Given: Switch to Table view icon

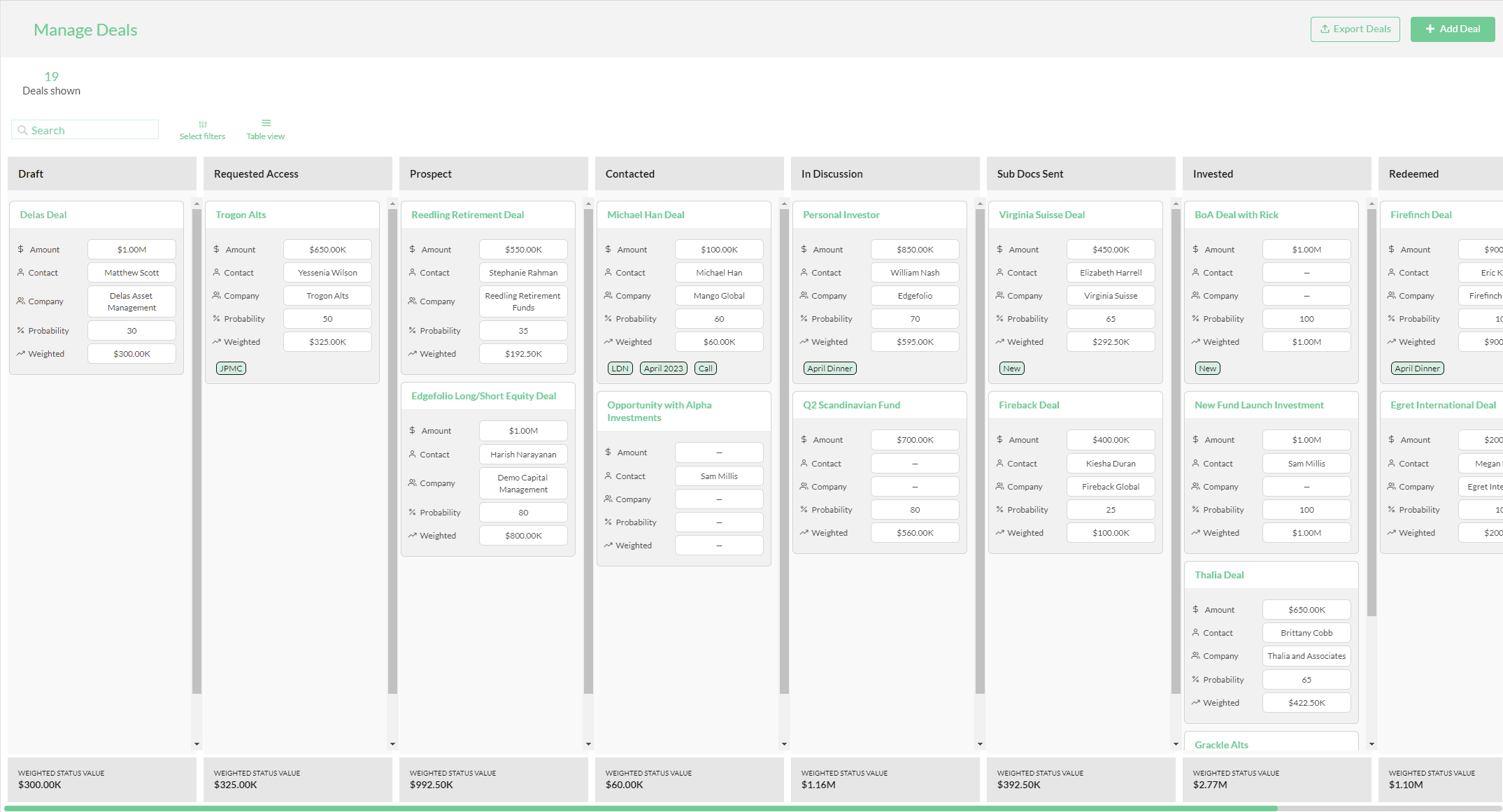Looking at the screenshot, I should pos(266,123).
